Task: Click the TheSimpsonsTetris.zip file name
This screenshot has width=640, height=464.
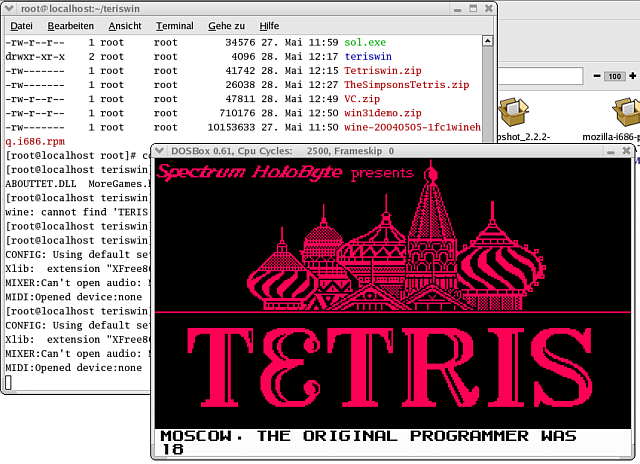Action: pos(407,85)
